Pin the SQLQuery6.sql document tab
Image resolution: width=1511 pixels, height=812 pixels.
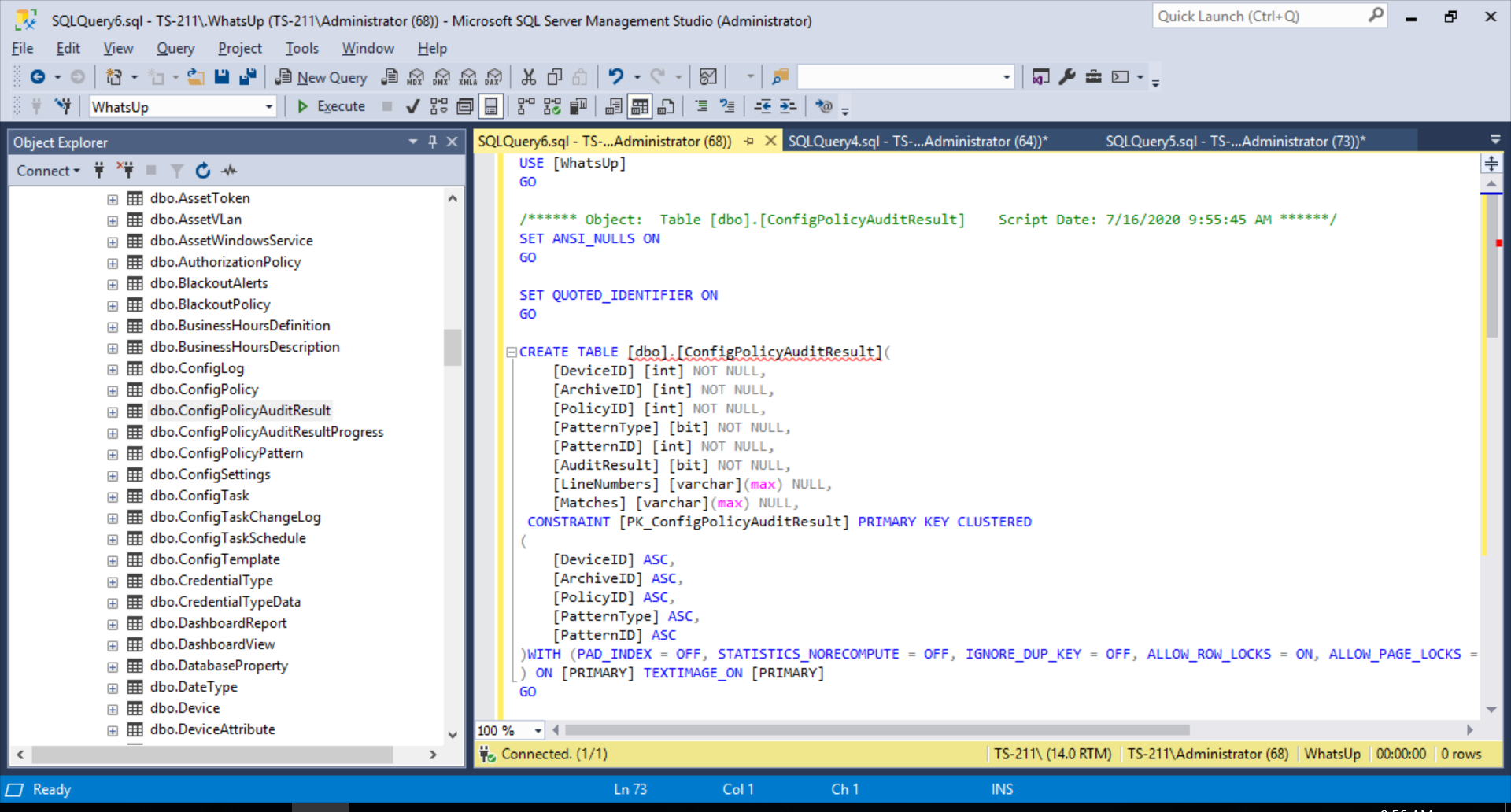tap(748, 141)
